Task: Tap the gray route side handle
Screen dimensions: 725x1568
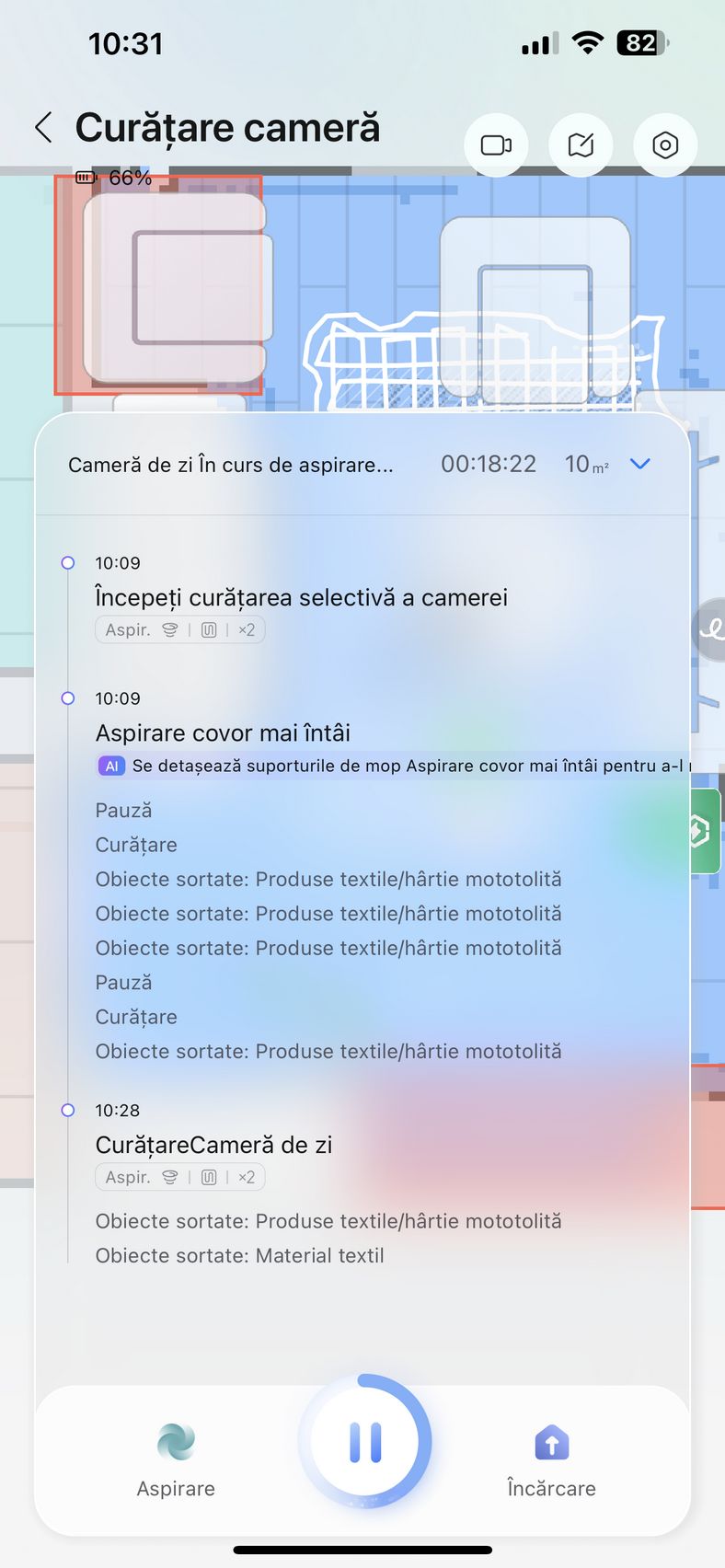Action: coord(709,629)
